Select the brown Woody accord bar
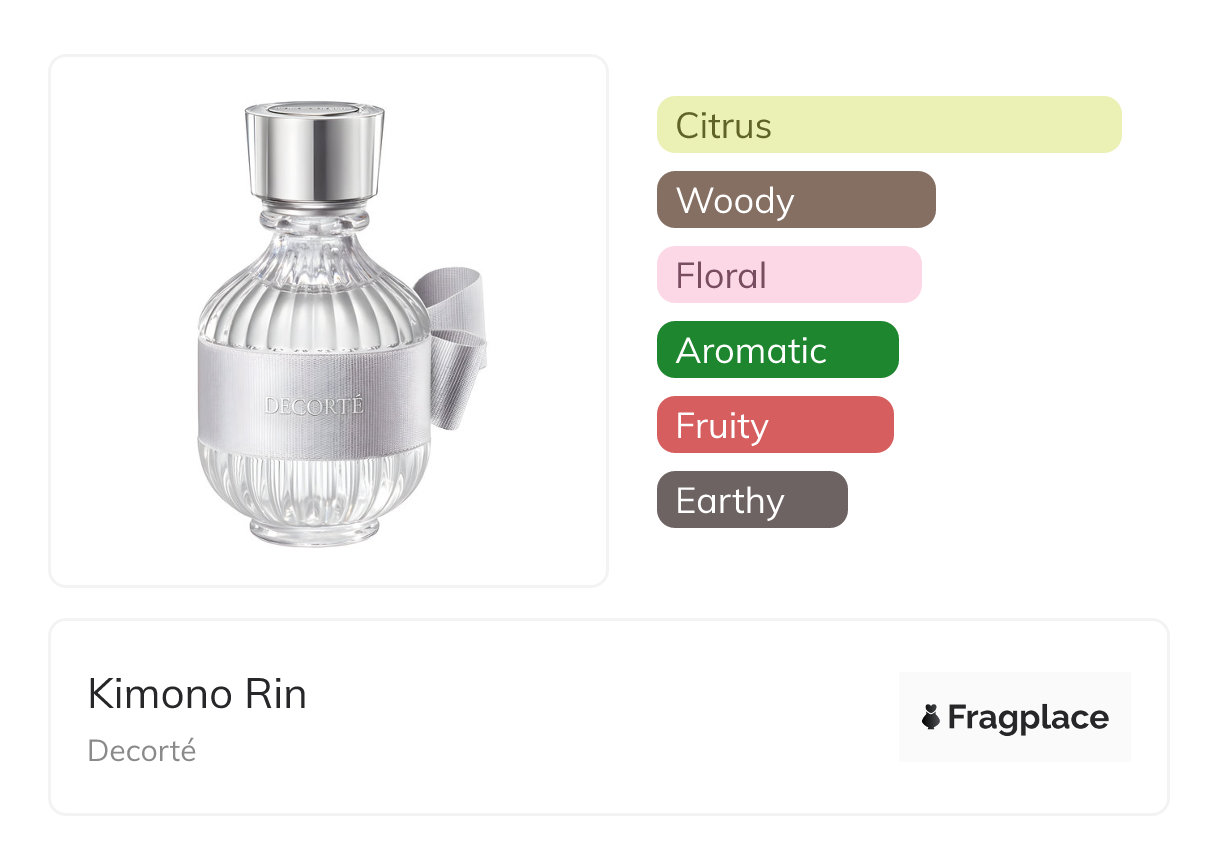This screenshot has width=1218, height=864. click(795, 200)
